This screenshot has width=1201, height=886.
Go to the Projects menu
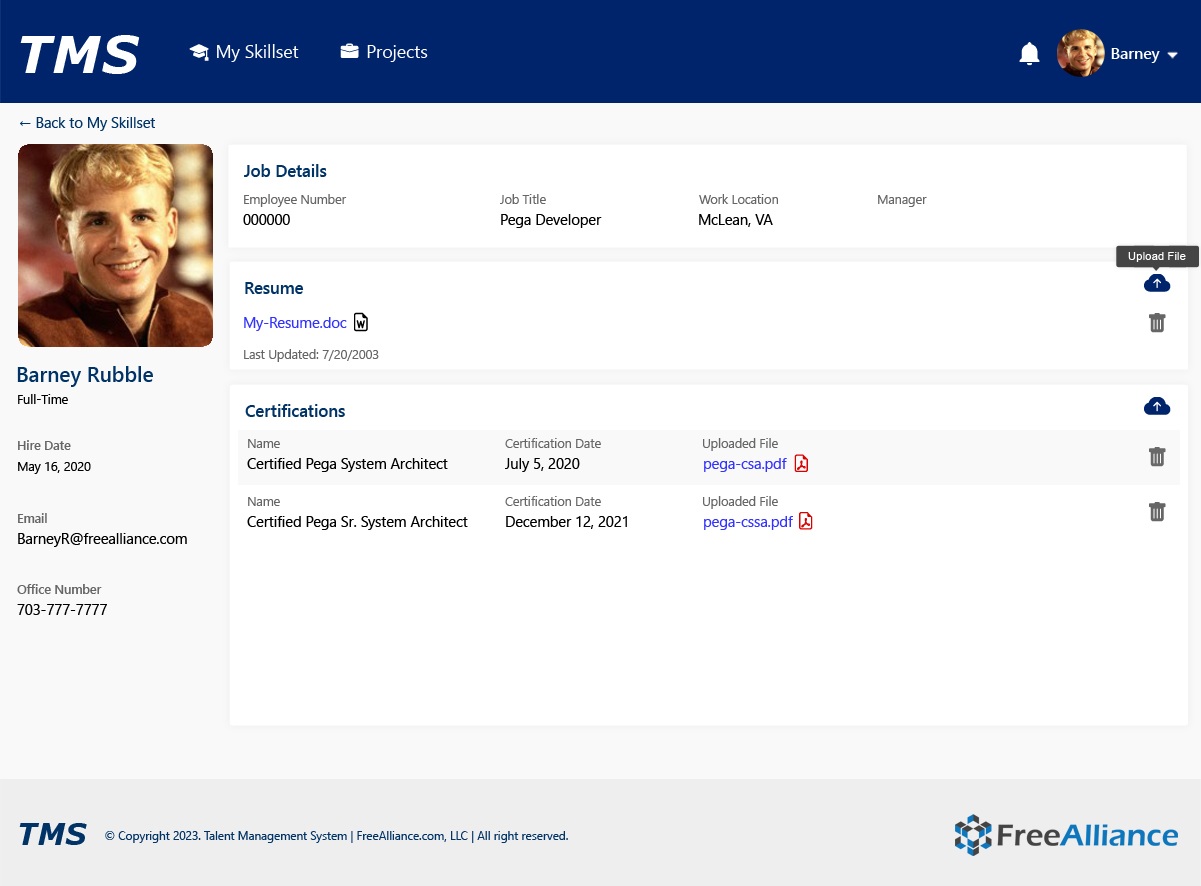click(x=384, y=52)
